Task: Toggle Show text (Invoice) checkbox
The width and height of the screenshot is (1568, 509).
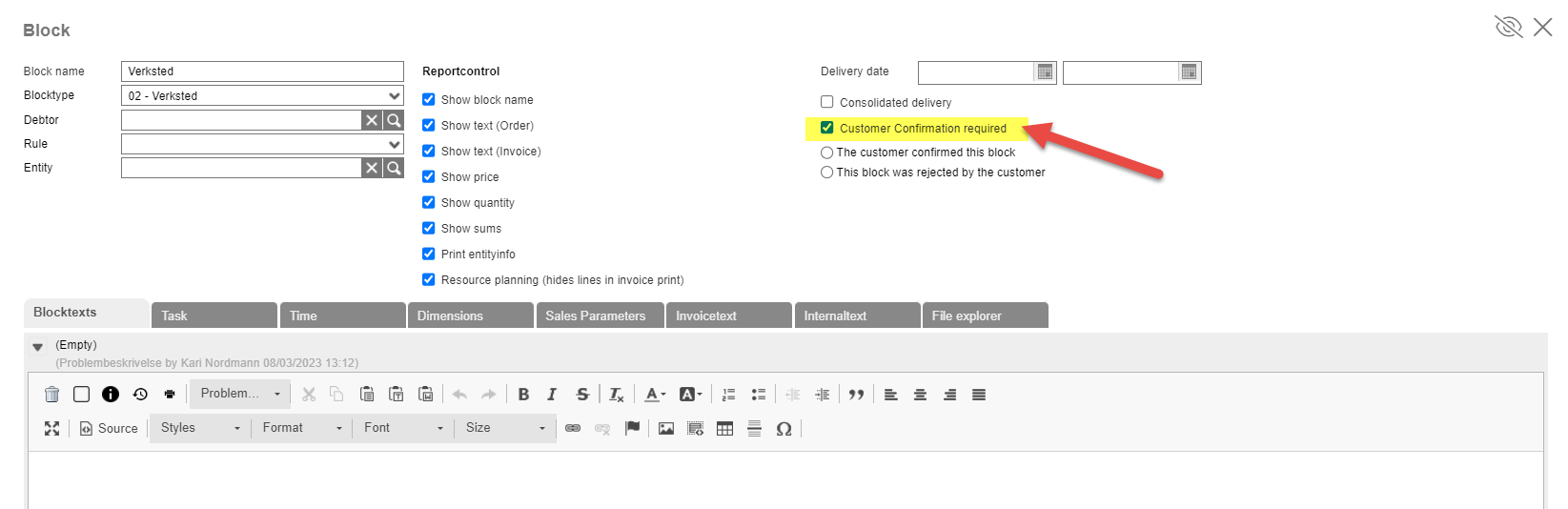Action: (429, 151)
